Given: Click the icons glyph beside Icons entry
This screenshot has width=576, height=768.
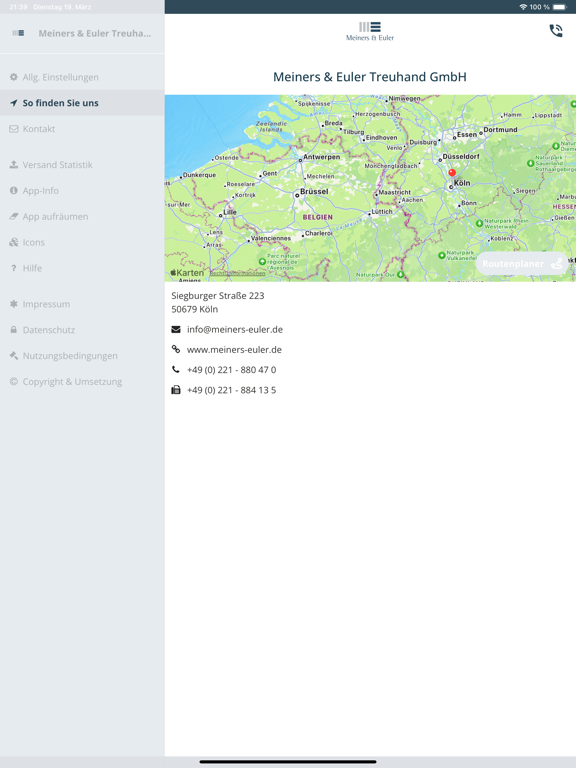Looking at the screenshot, I should click(x=14, y=242).
